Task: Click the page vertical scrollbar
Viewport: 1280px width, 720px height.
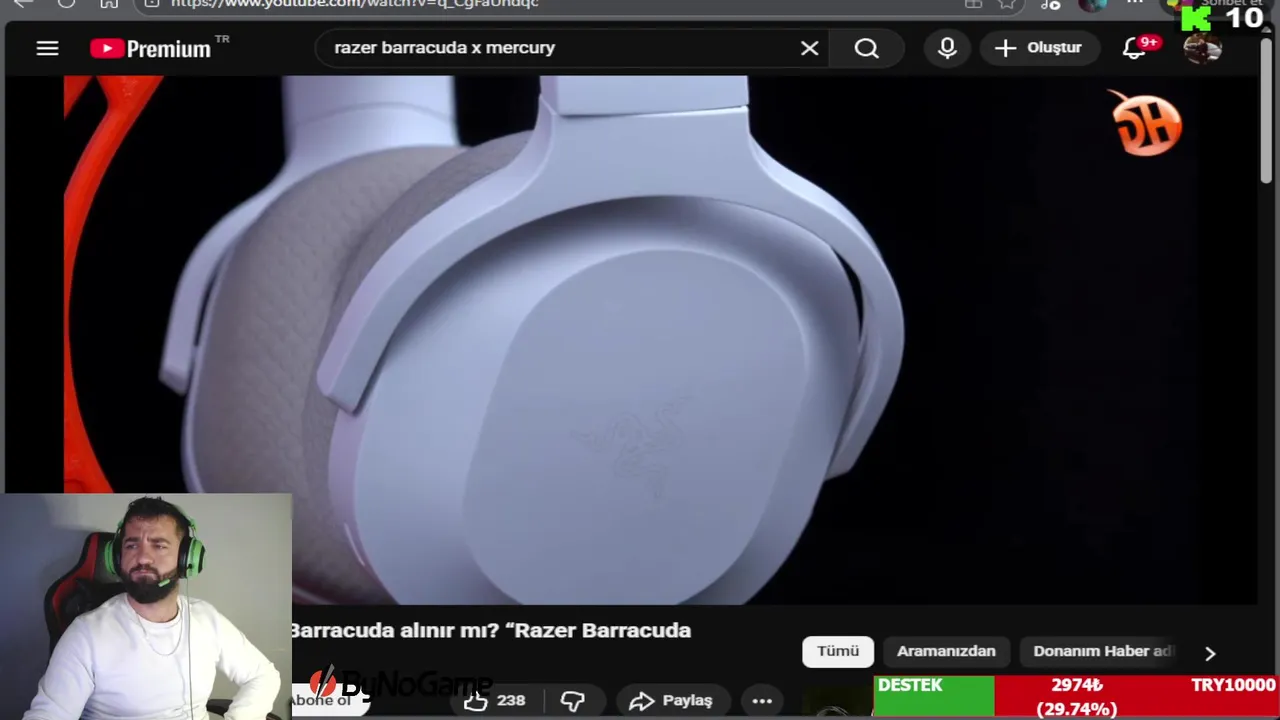Action: tap(1267, 110)
